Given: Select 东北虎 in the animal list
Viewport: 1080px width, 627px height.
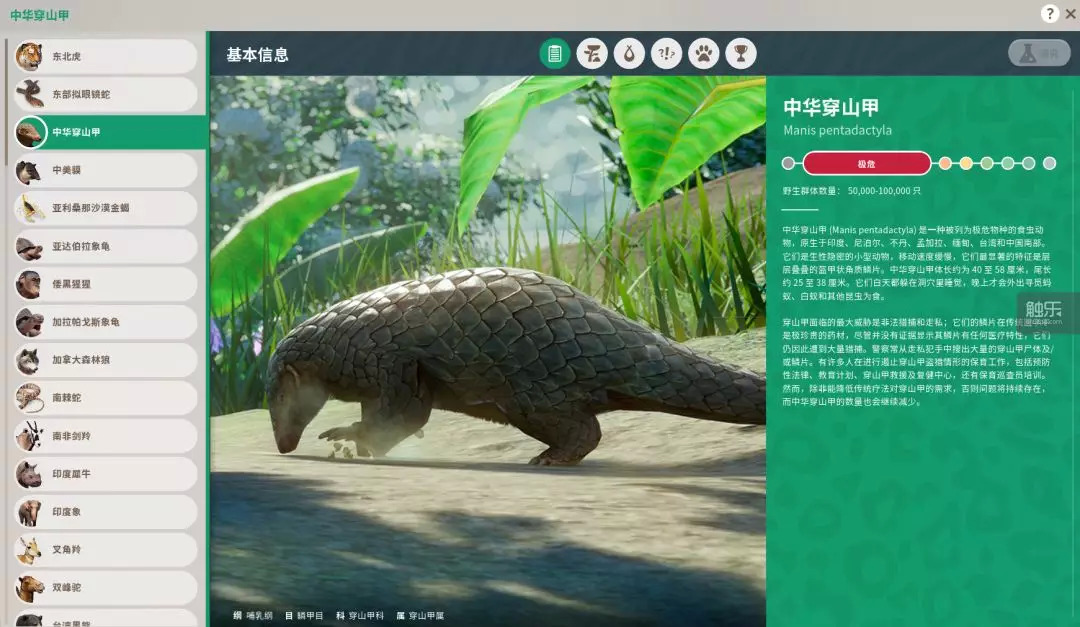Looking at the screenshot, I should pyautogui.click(x=105, y=57).
